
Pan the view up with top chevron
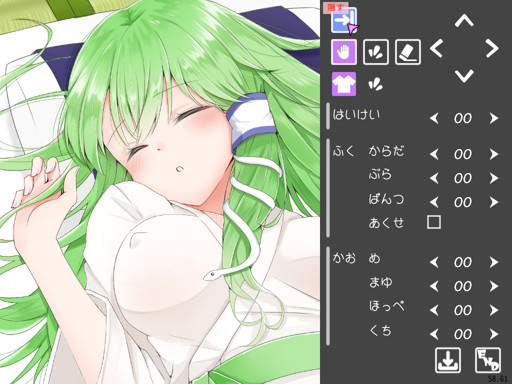click(x=464, y=22)
